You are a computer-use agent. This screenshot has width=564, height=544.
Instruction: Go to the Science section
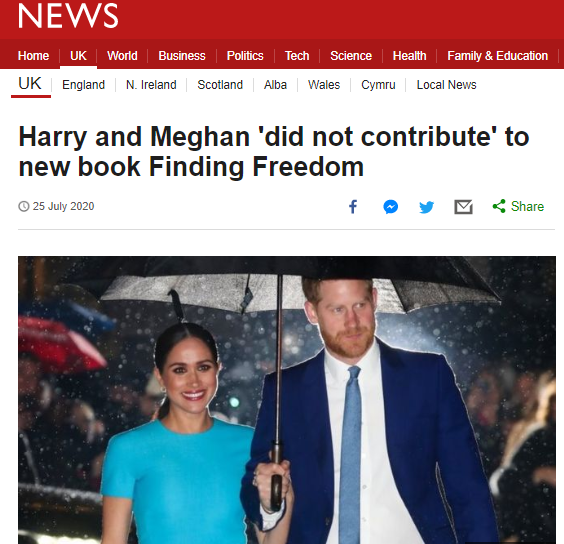coord(351,56)
